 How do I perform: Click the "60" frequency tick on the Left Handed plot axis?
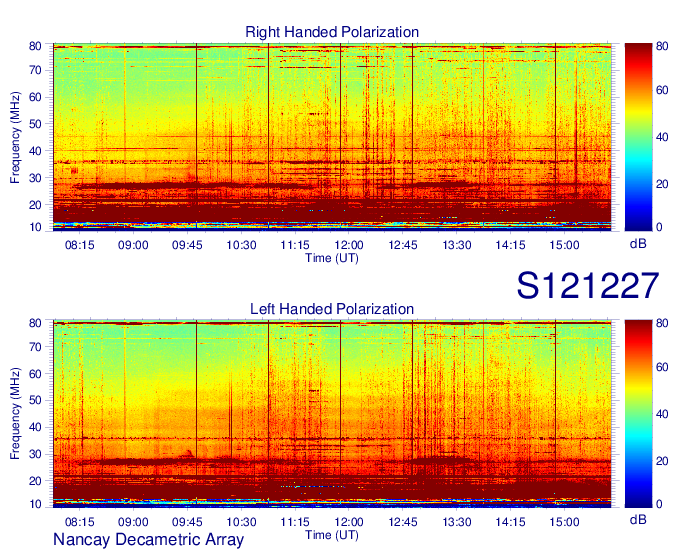(35, 374)
